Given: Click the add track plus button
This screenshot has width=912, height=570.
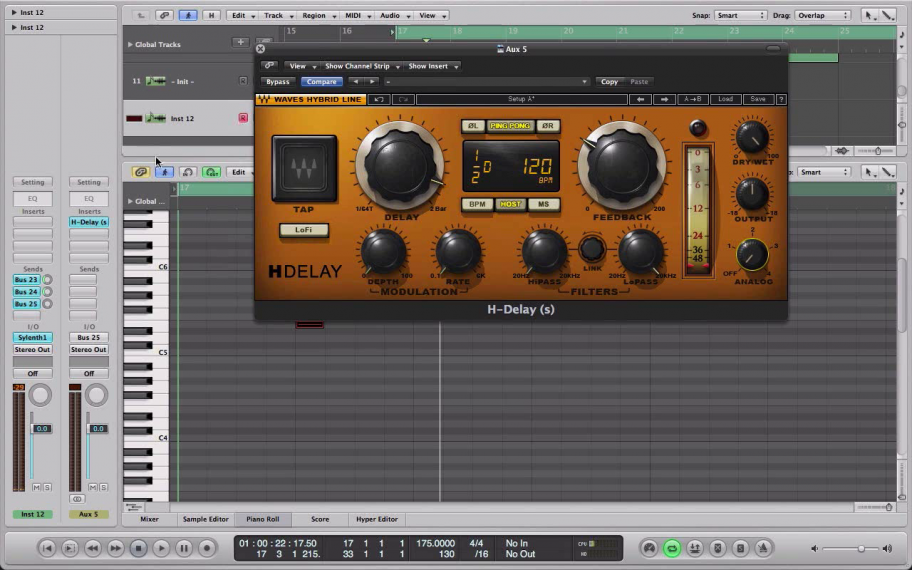Looking at the screenshot, I should 240,42.
